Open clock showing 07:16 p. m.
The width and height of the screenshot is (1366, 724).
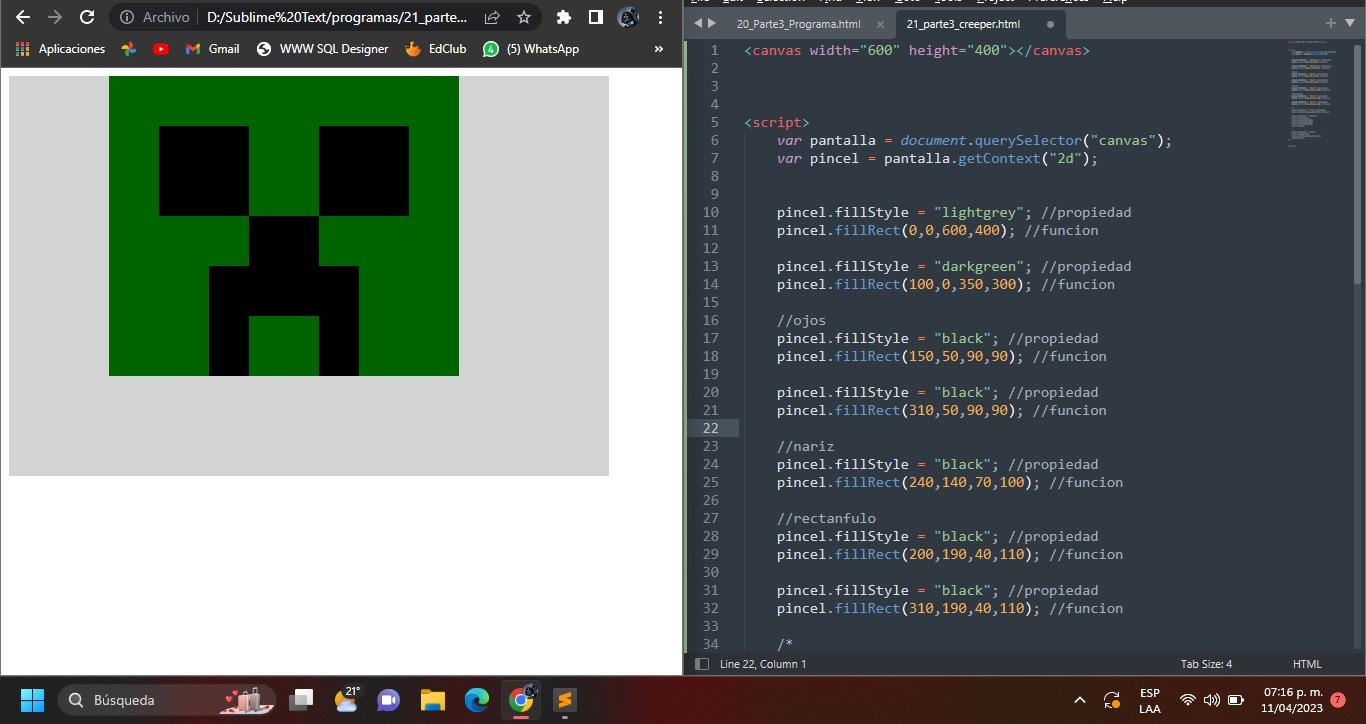tap(1292, 700)
